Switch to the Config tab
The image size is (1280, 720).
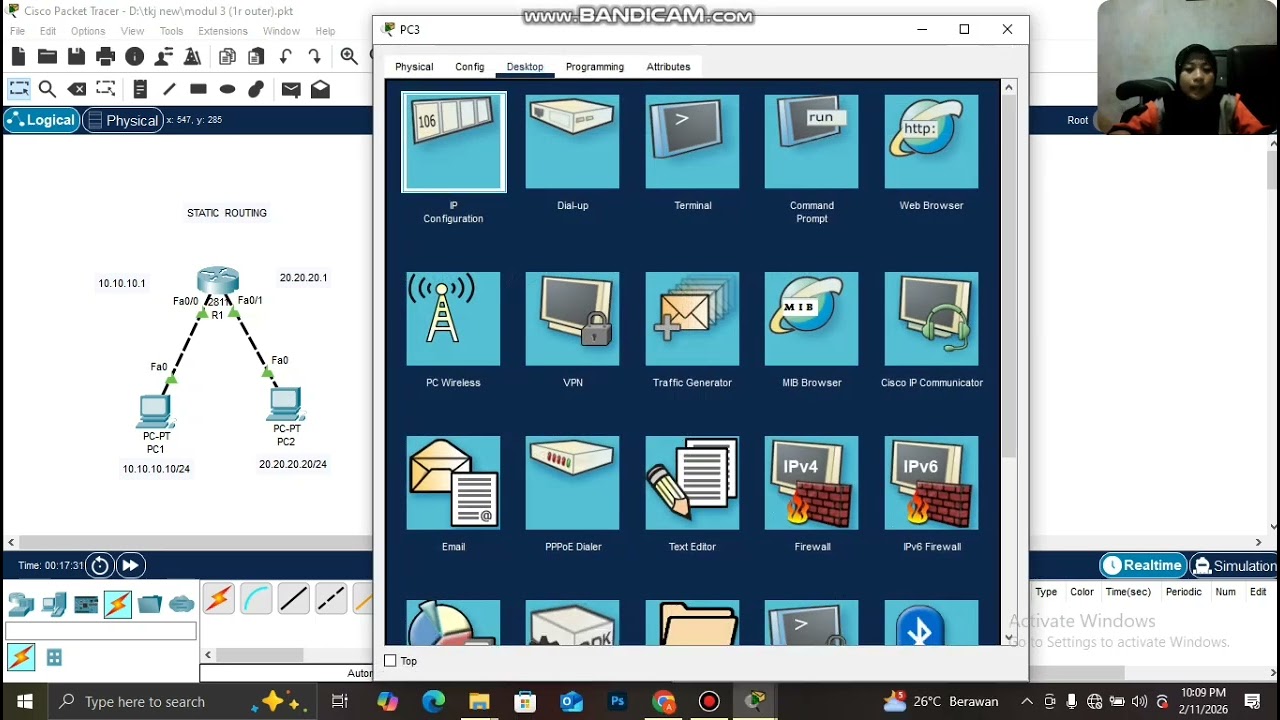(x=469, y=67)
